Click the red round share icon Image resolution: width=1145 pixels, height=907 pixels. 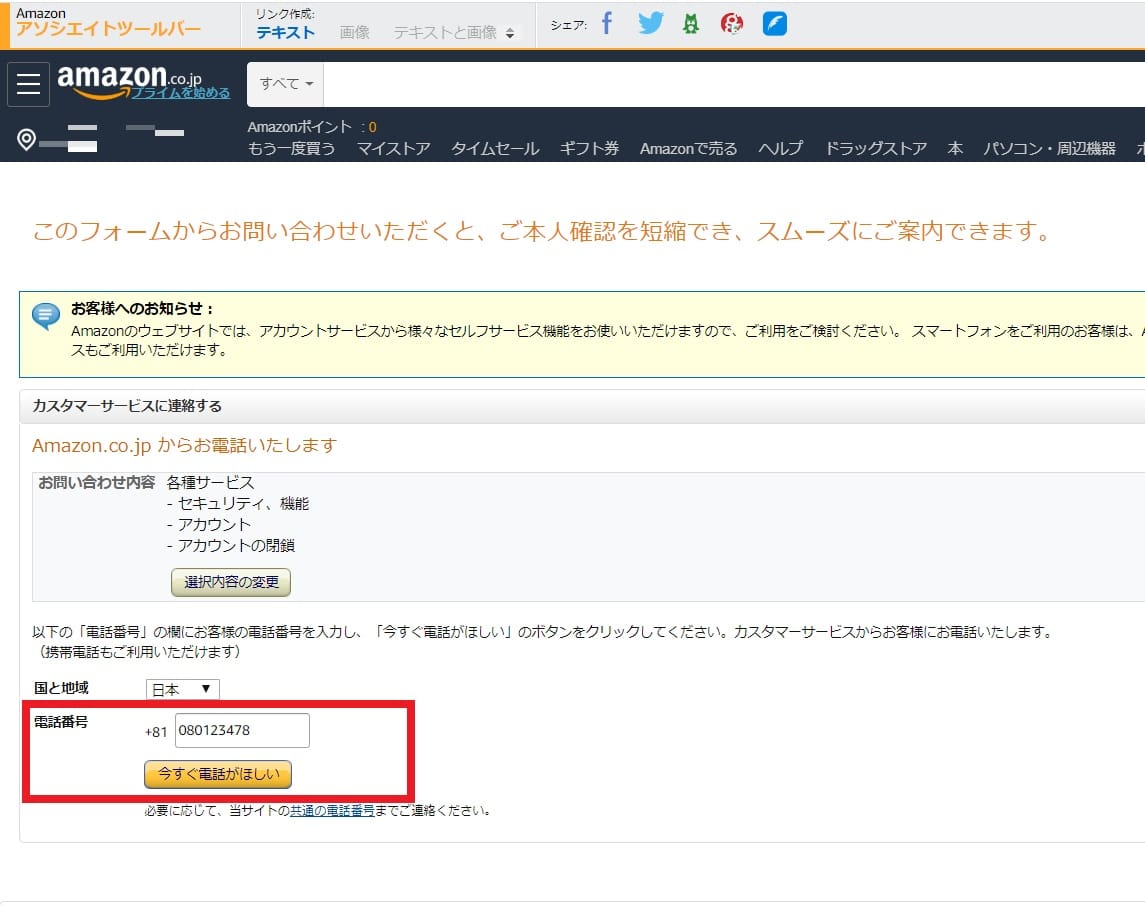pyautogui.click(x=732, y=24)
